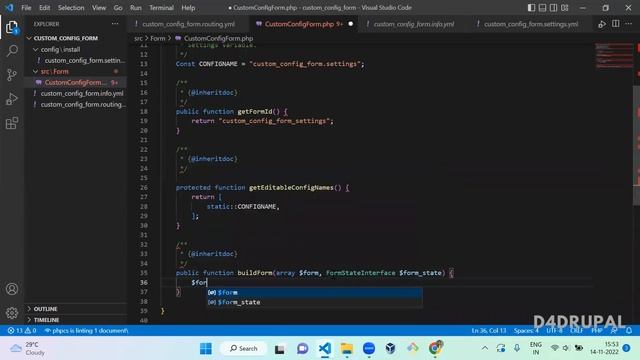Click the feedback icon in status bar

614,331
